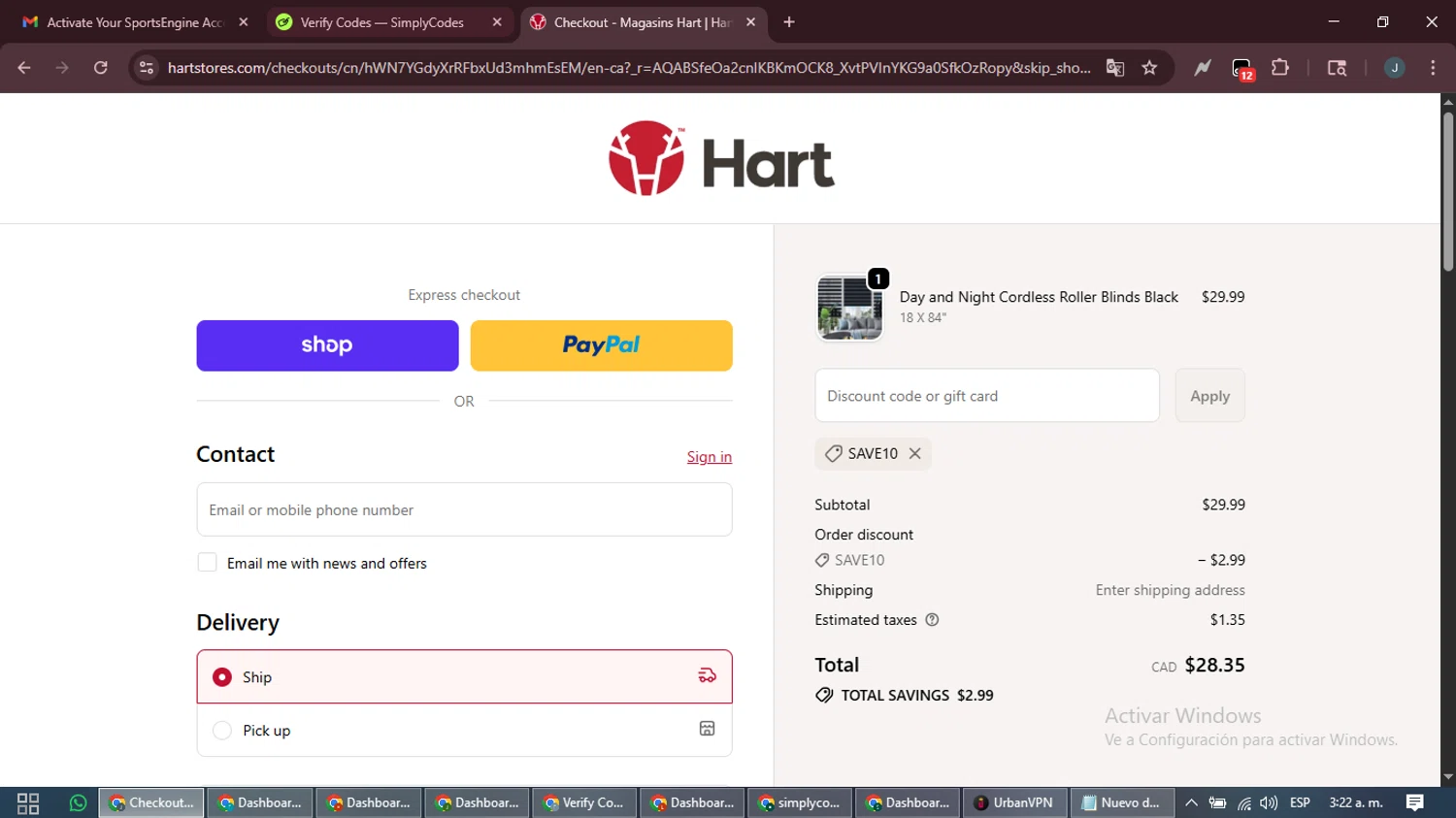Click the address bar URL
The image size is (1456, 818).
629,68
